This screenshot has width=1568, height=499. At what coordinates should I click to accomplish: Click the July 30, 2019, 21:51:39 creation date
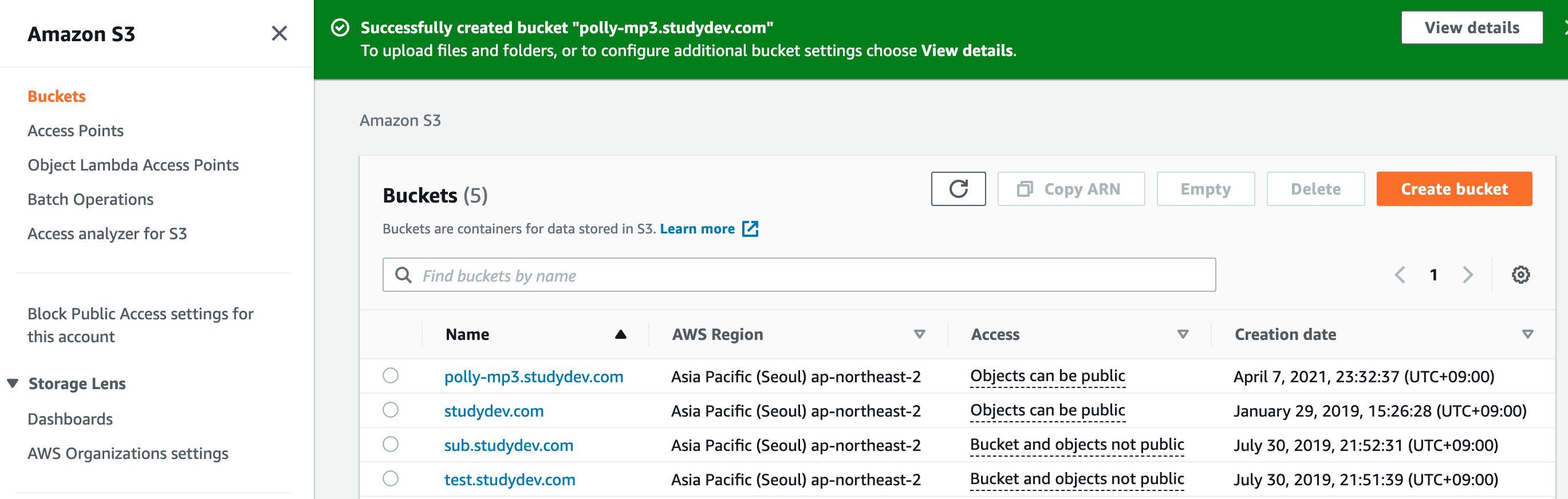pos(1365,480)
